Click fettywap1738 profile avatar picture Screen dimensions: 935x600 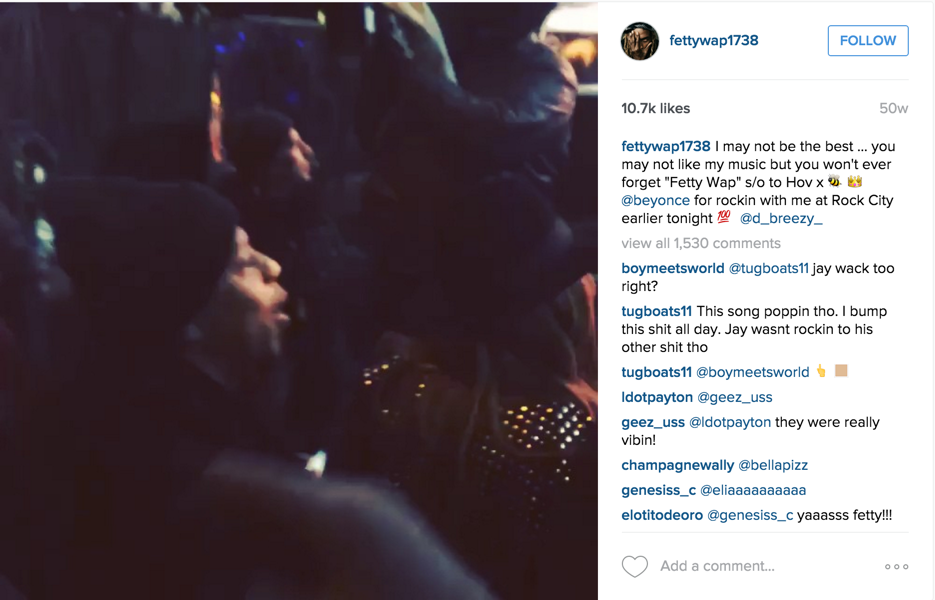(x=640, y=41)
